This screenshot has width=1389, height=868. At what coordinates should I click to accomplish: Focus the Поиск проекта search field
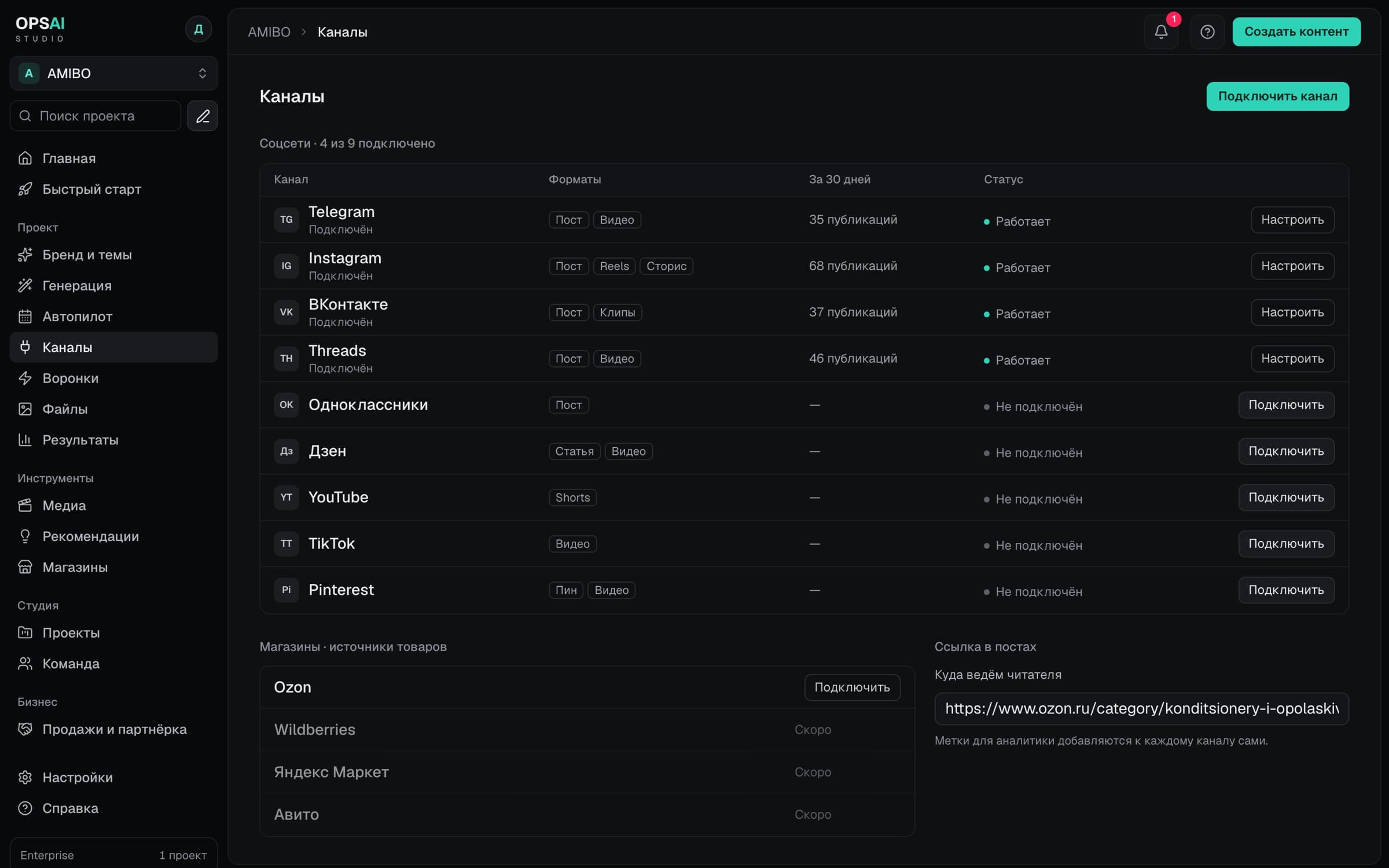[95, 116]
